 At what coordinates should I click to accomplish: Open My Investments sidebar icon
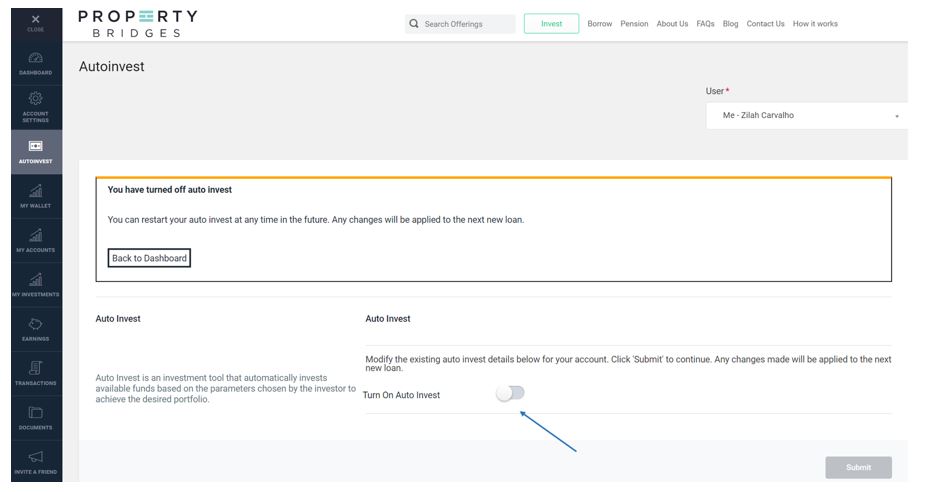[35, 282]
